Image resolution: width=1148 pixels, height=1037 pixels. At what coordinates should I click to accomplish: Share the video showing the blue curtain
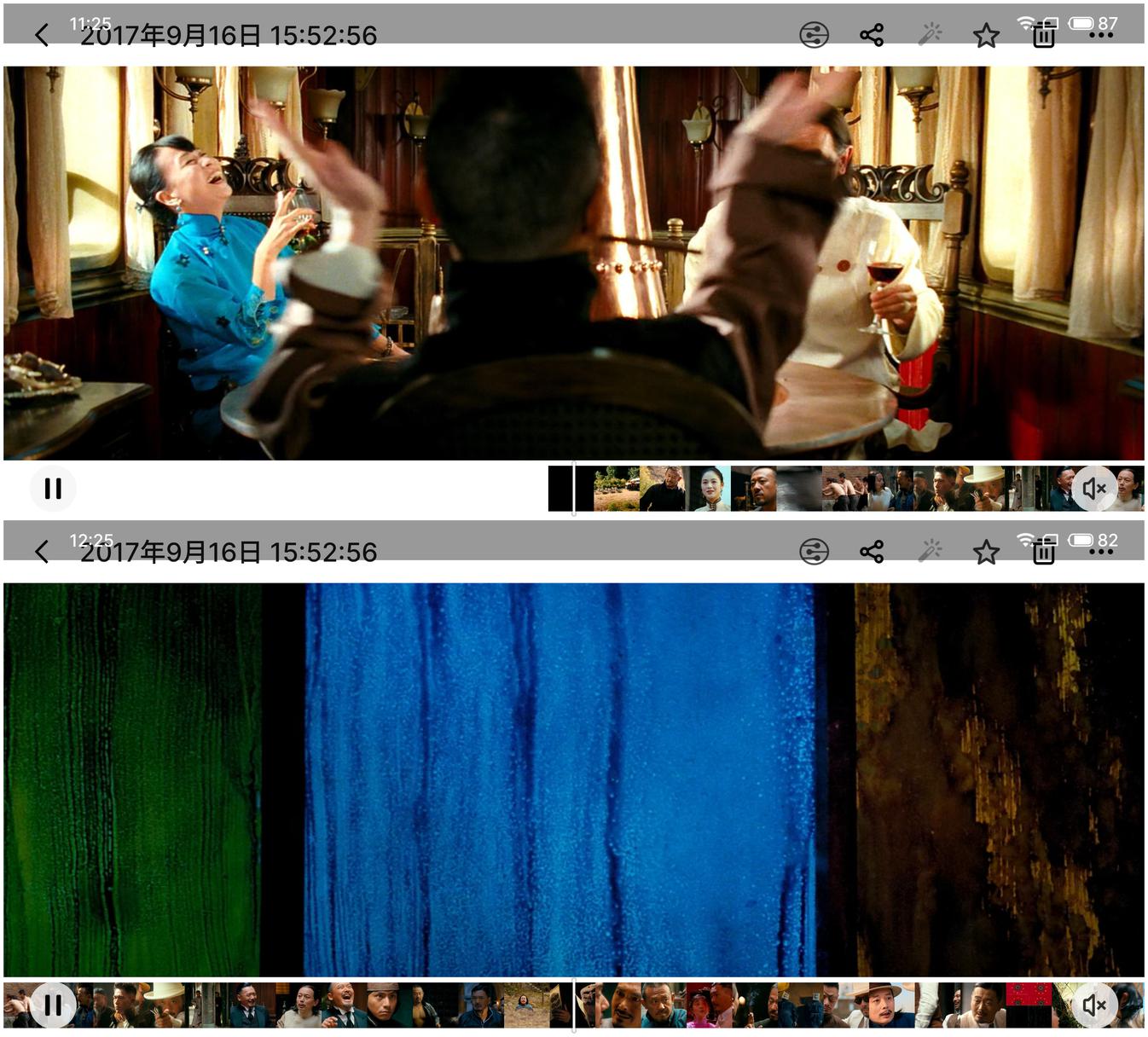click(872, 552)
